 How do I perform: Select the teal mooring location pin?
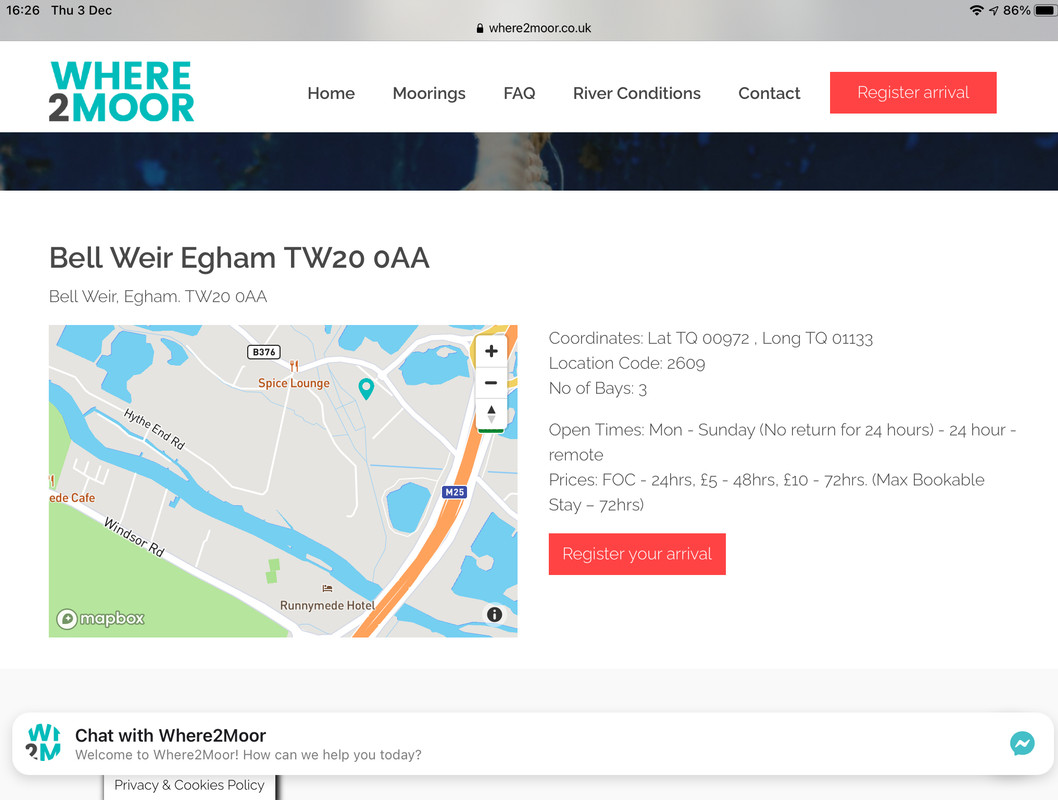point(366,389)
